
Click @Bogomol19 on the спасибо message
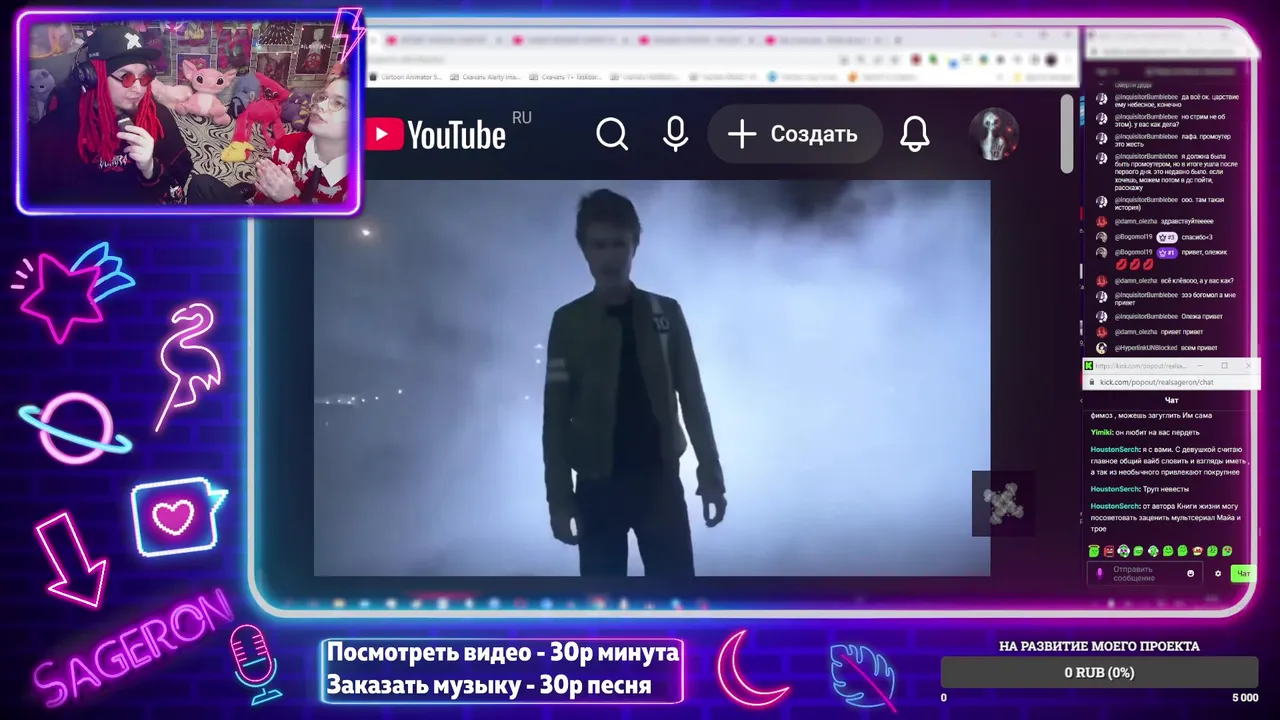(1133, 237)
